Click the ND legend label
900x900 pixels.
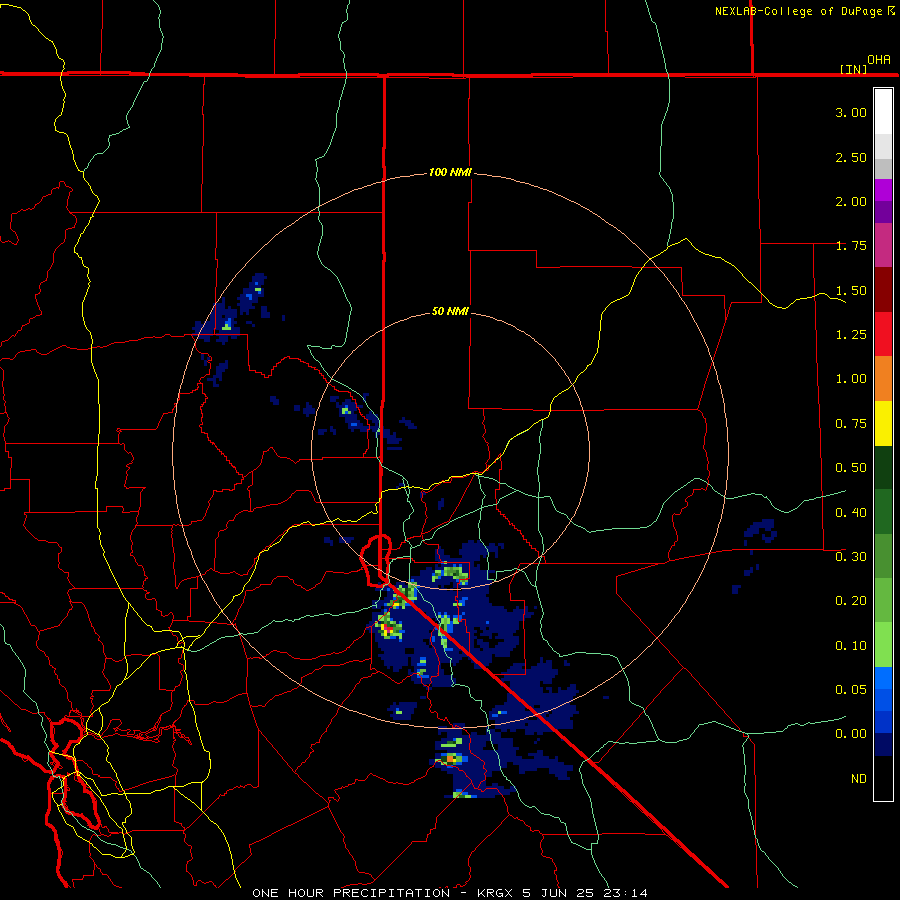click(859, 778)
